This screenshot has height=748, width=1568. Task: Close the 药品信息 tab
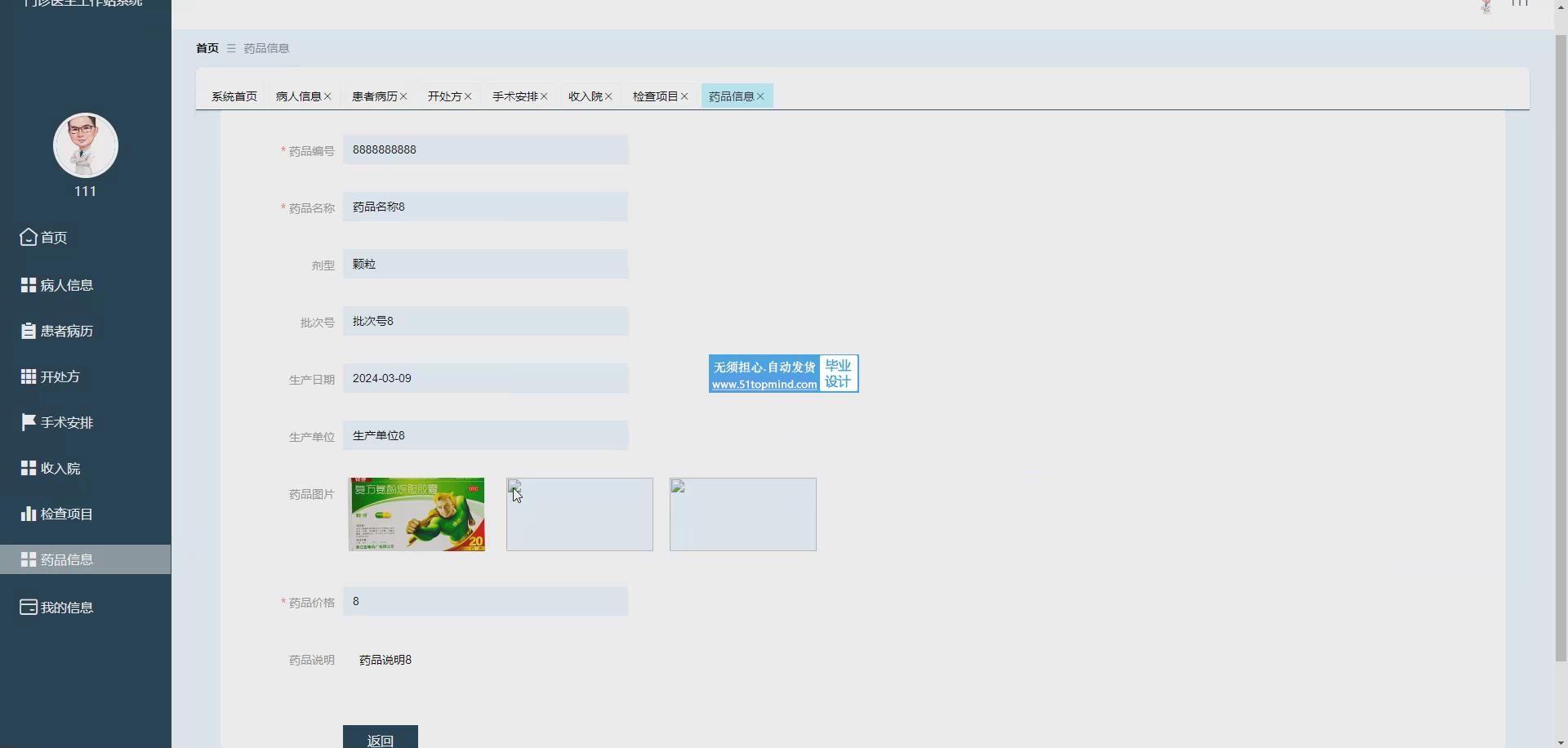[760, 96]
